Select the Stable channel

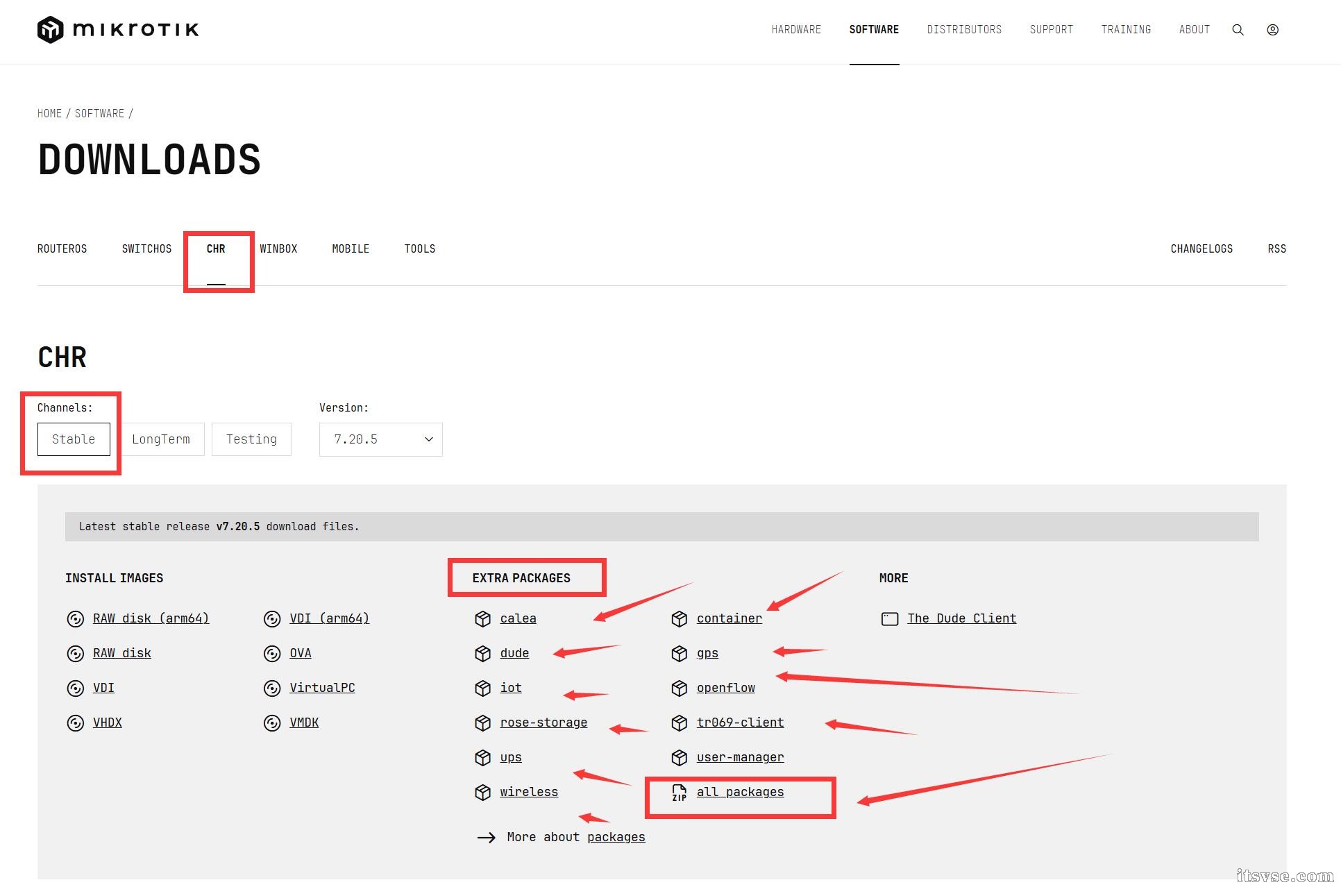74,439
